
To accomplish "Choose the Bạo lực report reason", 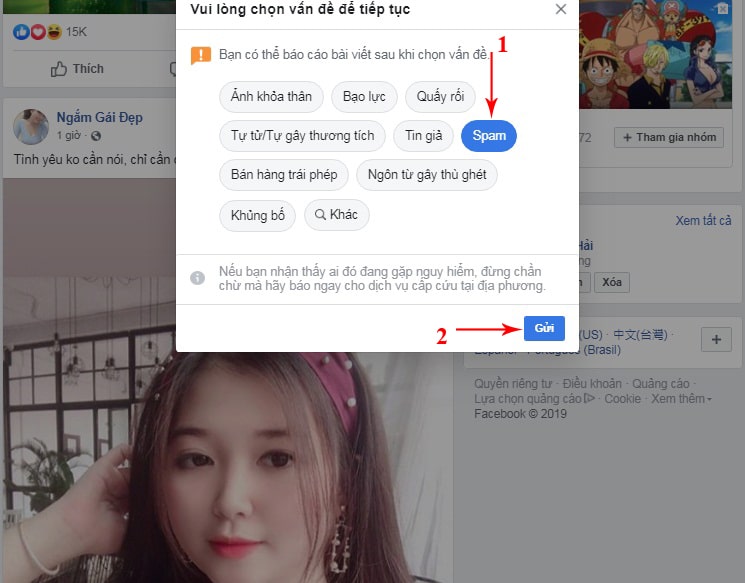I will 365,97.
